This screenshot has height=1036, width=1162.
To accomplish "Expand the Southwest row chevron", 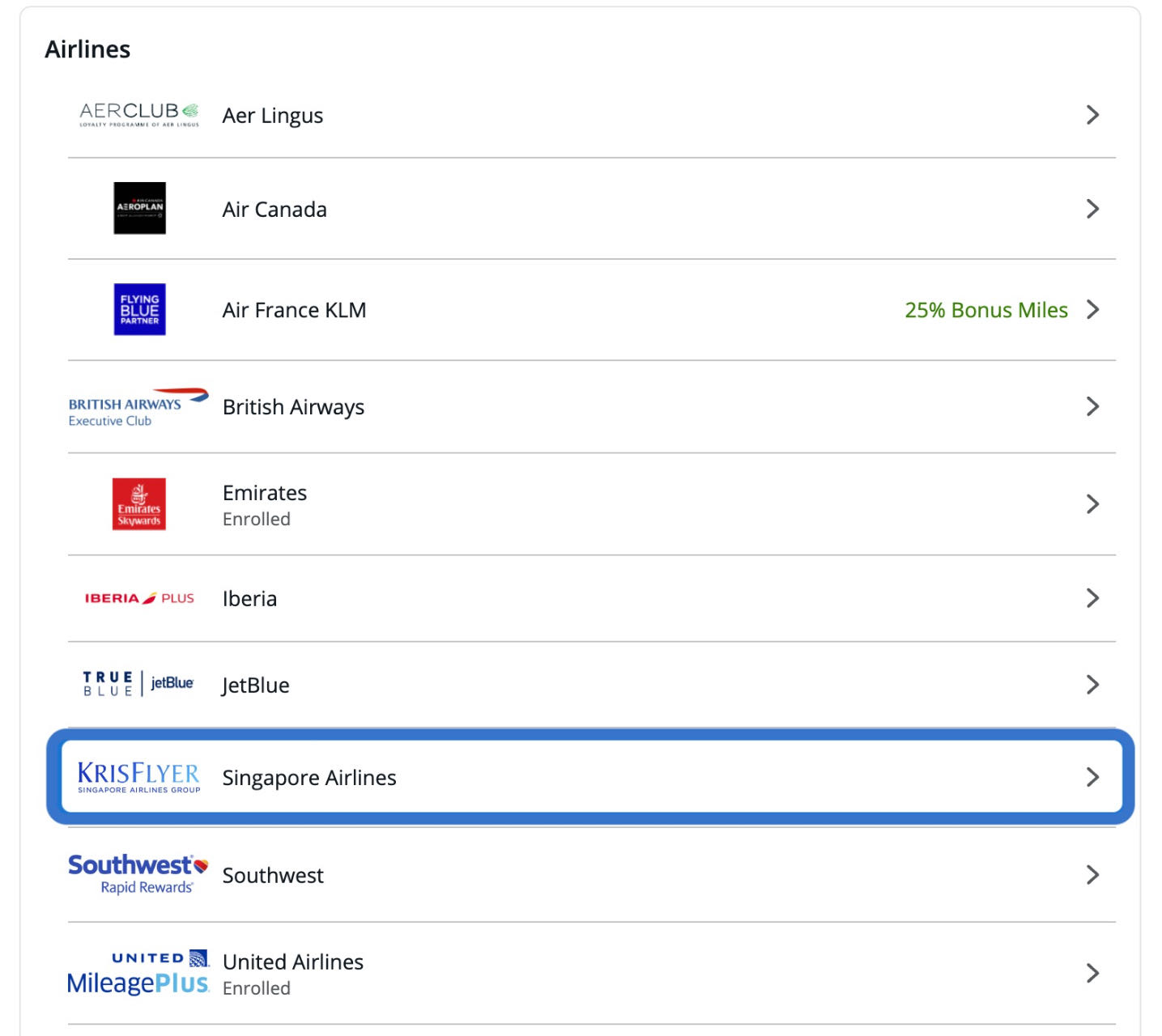I will [x=1092, y=875].
